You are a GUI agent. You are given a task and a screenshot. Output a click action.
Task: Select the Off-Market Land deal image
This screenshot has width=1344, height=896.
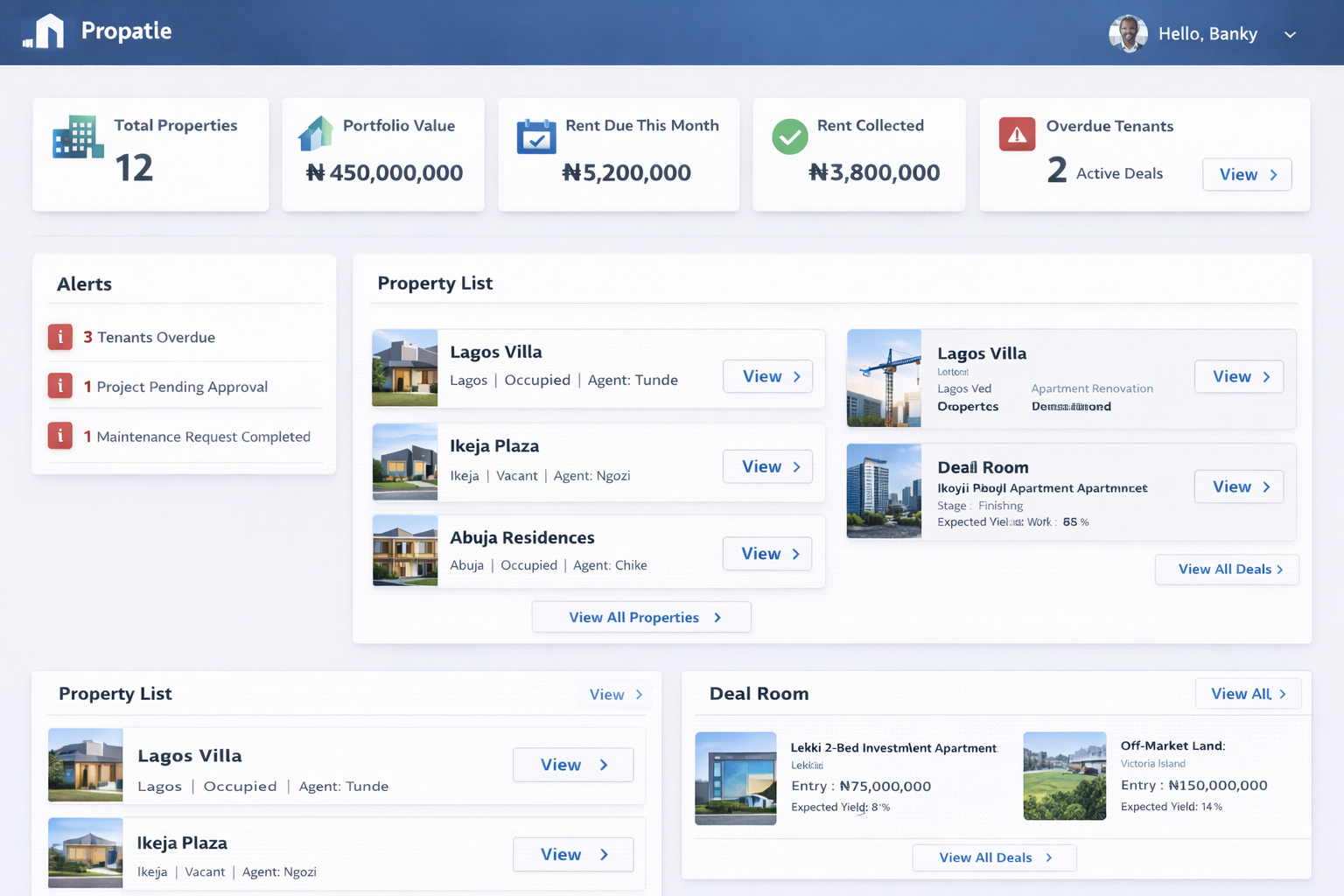[x=1064, y=776]
